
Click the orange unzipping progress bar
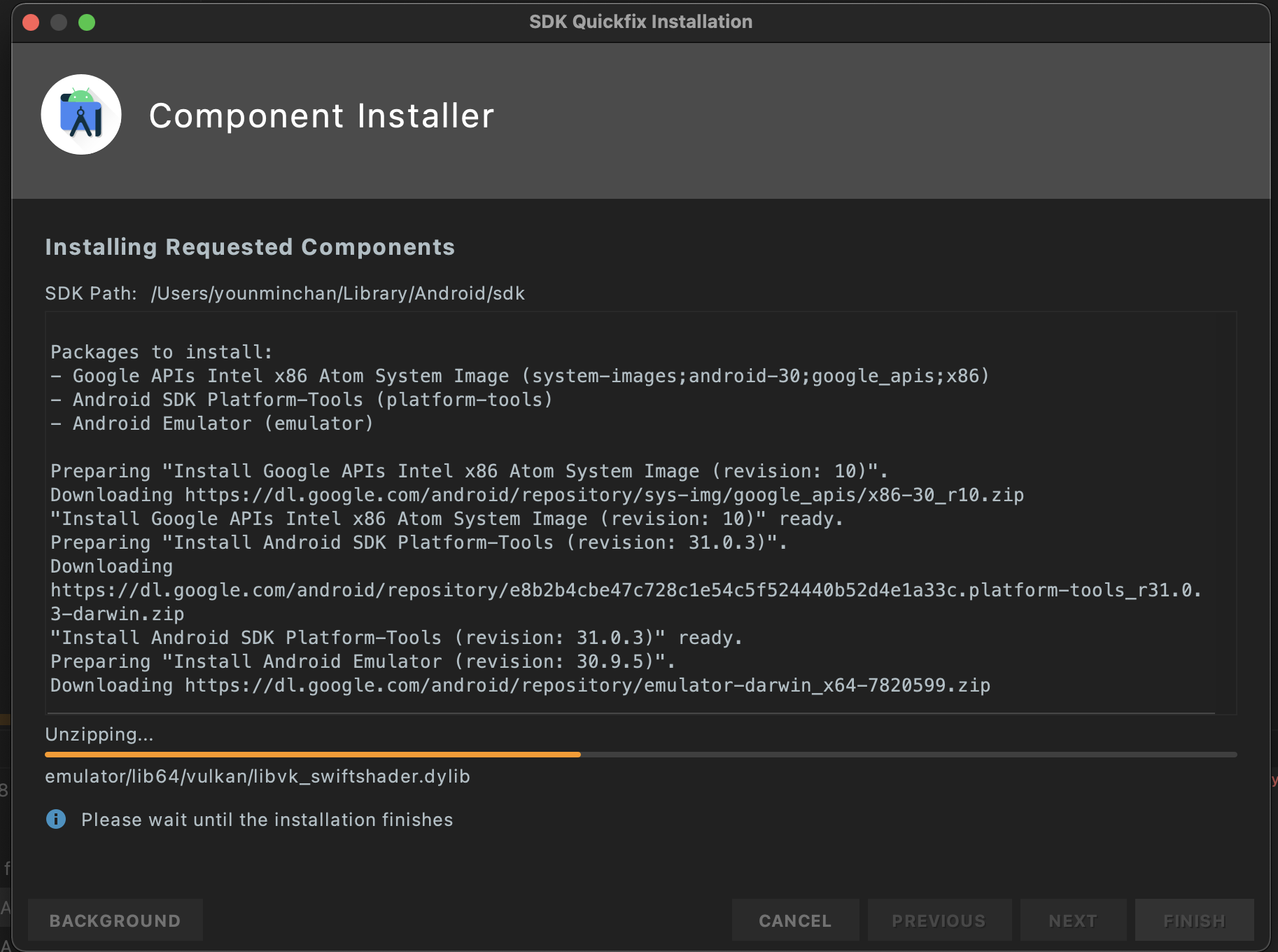641,755
